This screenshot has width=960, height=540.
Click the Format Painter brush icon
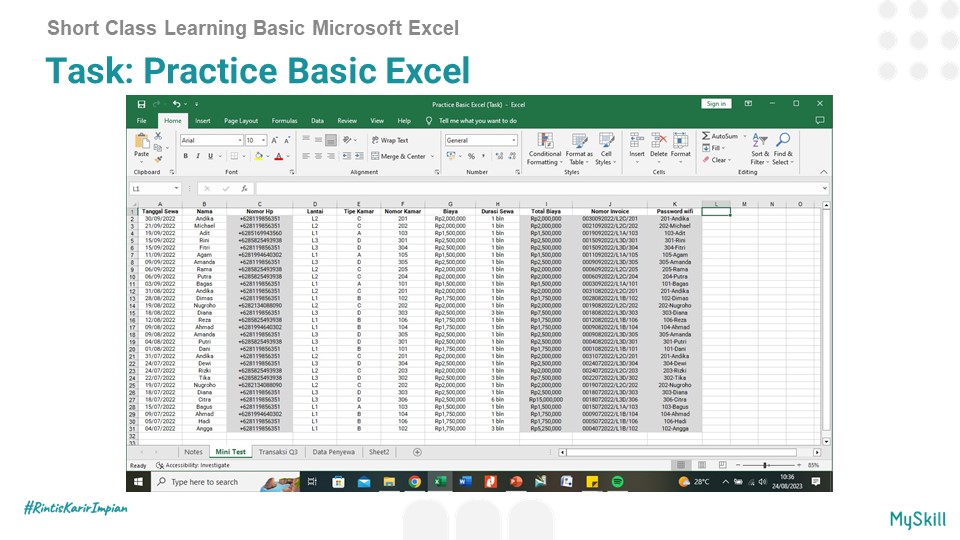158,159
